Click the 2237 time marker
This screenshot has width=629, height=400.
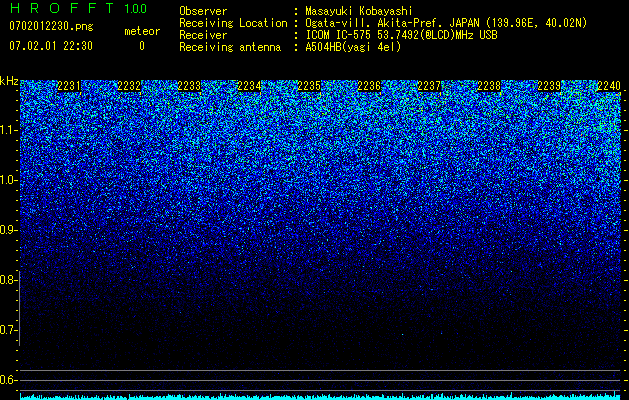pos(429,86)
